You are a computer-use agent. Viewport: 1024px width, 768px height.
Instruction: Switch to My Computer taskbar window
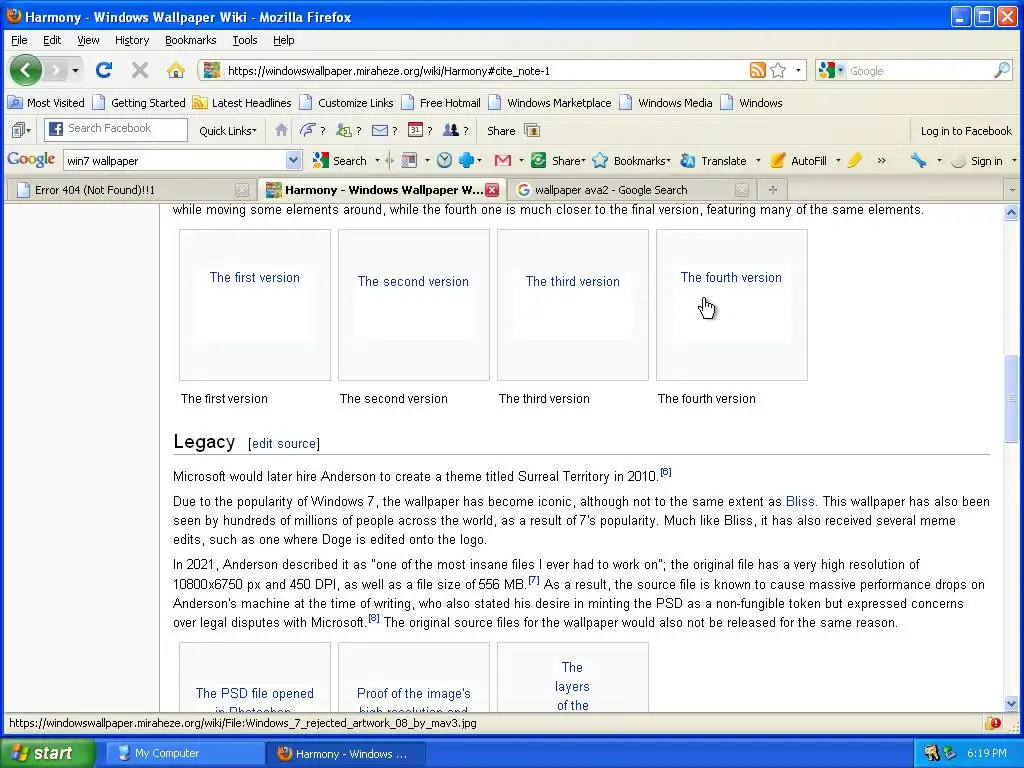pos(185,753)
